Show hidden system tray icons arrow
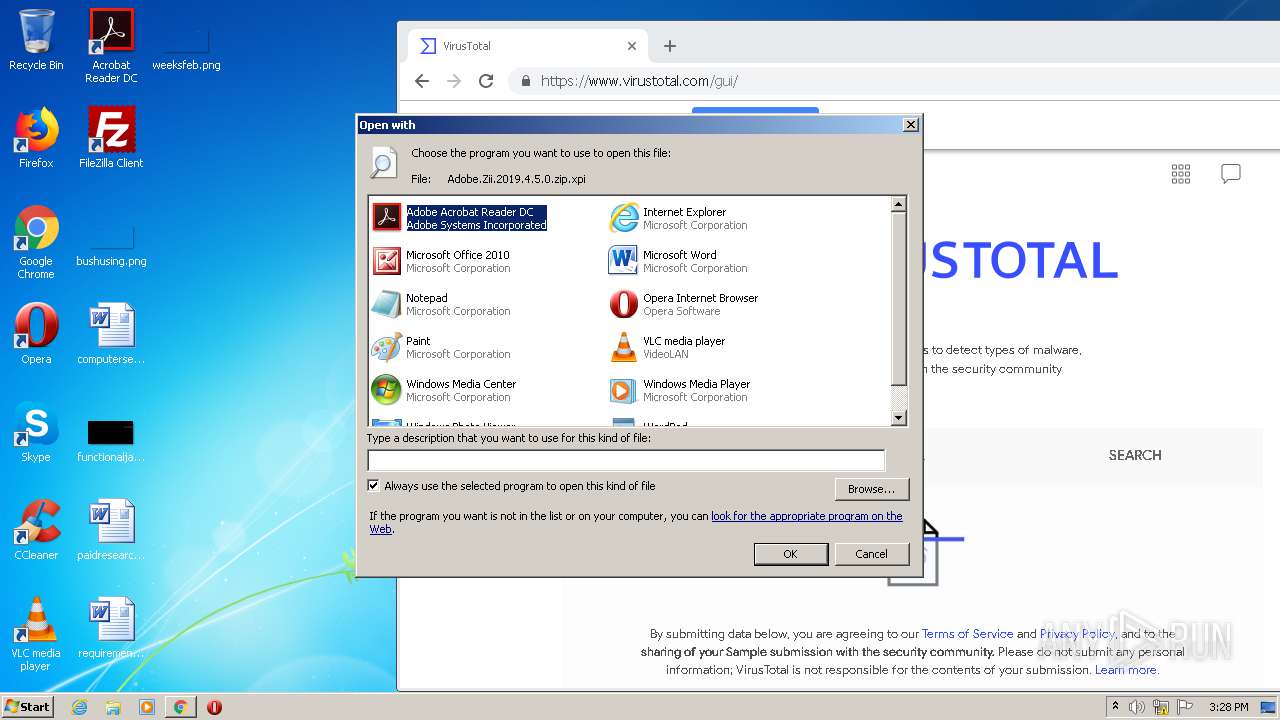This screenshot has height=720, width=1280. [1115, 706]
